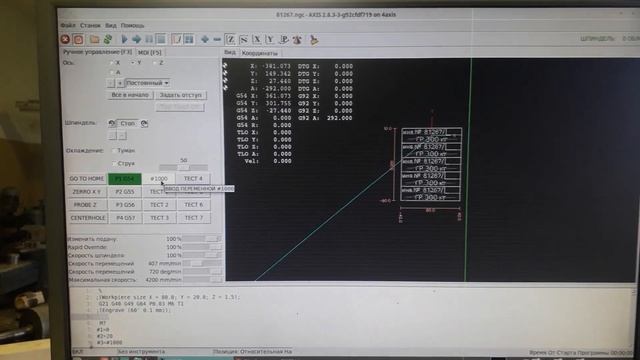Screen dimensions: 640x360
Task: Jog plus direction button
Action: click(x=120, y=83)
